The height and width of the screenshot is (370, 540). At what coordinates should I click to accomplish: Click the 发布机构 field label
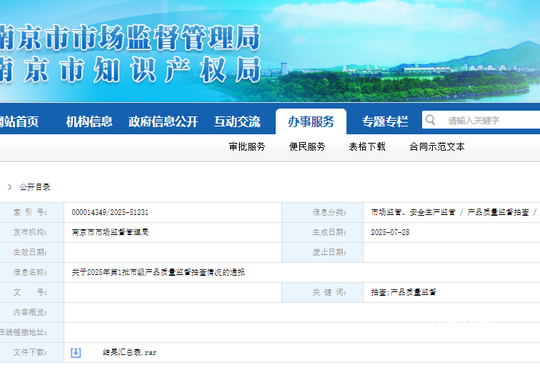pyautogui.click(x=30, y=232)
